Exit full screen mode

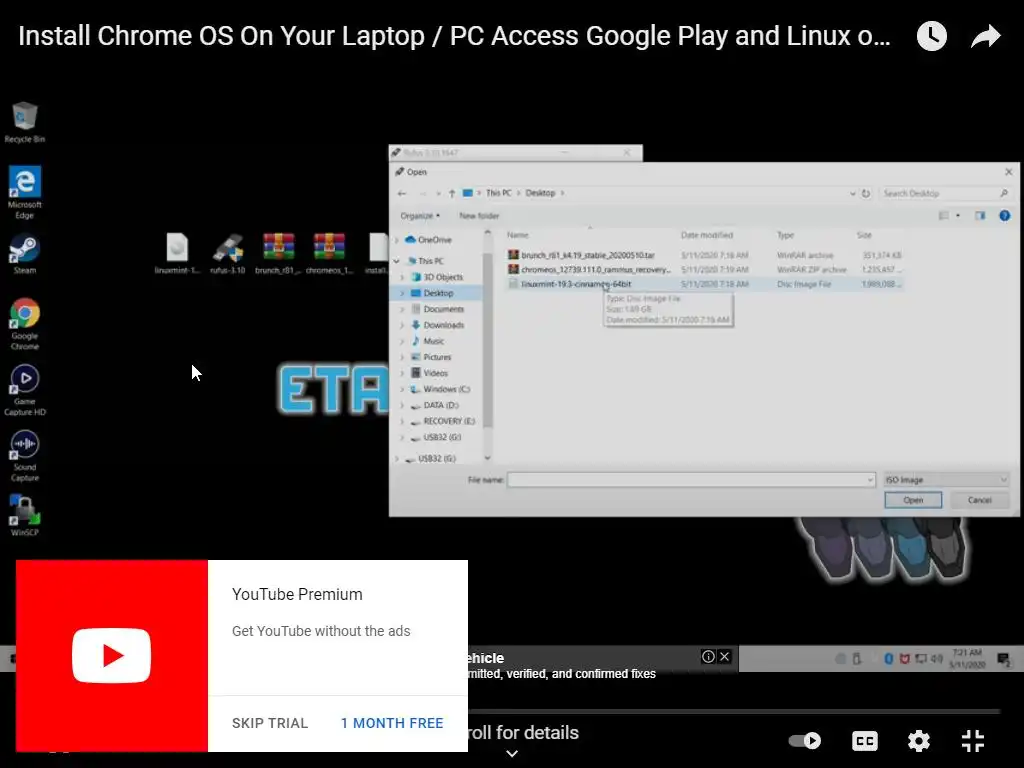tap(973, 741)
